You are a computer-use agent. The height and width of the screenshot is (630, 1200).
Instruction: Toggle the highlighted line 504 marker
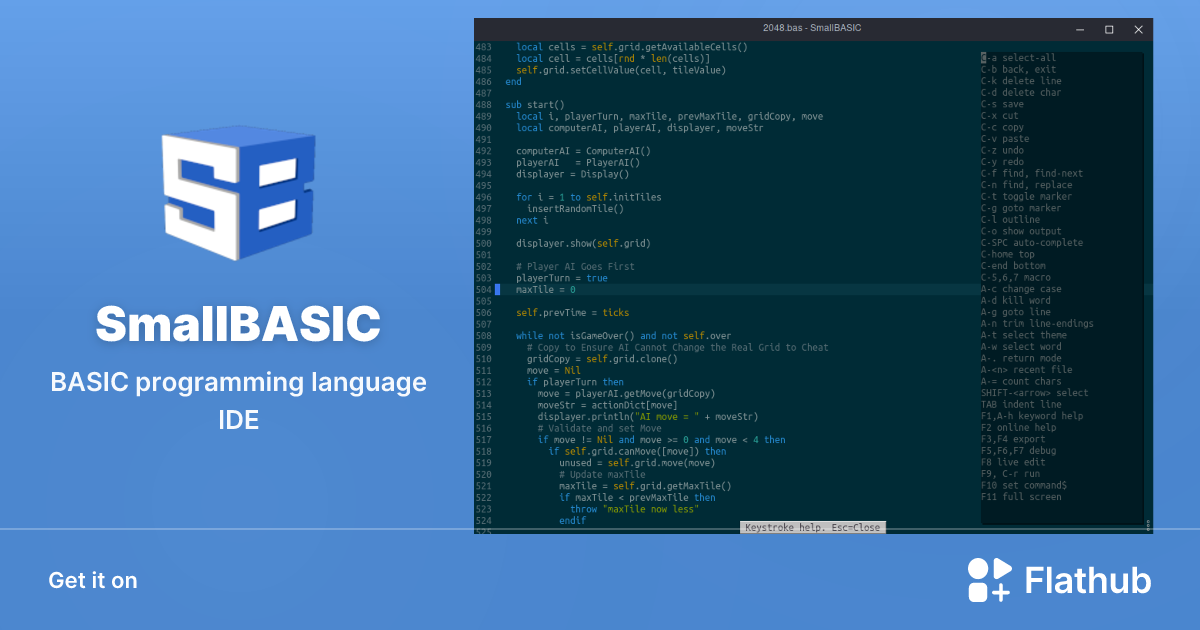coord(496,289)
